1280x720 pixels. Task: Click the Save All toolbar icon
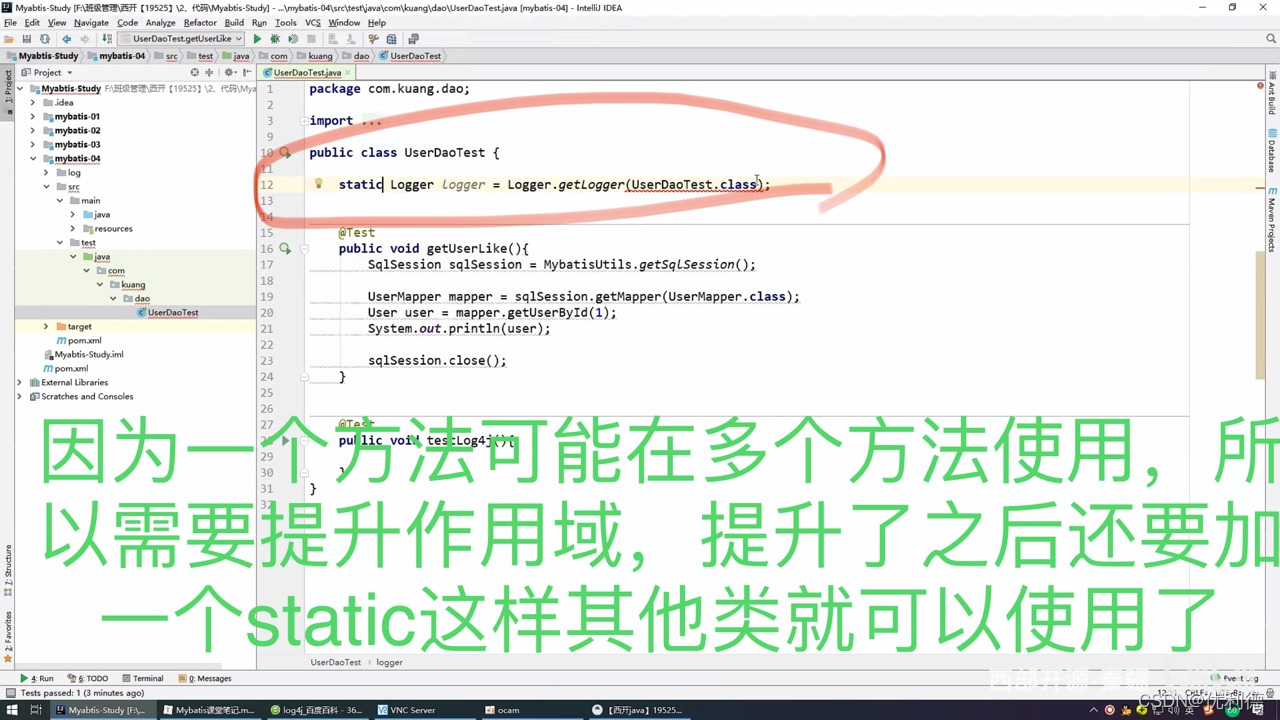point(27,39)
